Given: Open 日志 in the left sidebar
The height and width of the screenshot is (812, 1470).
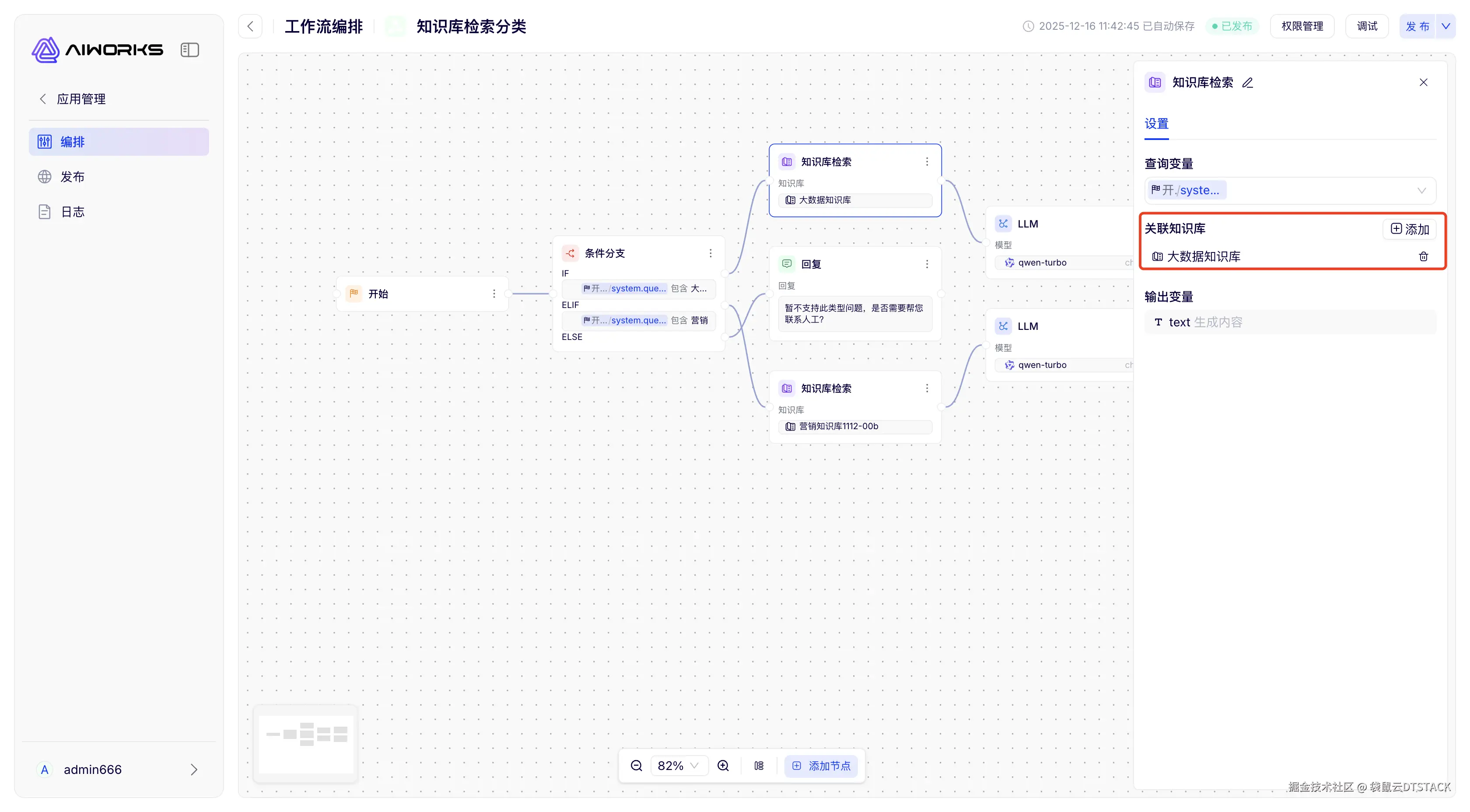Looking at the screenshot, I should pos(73,212).
